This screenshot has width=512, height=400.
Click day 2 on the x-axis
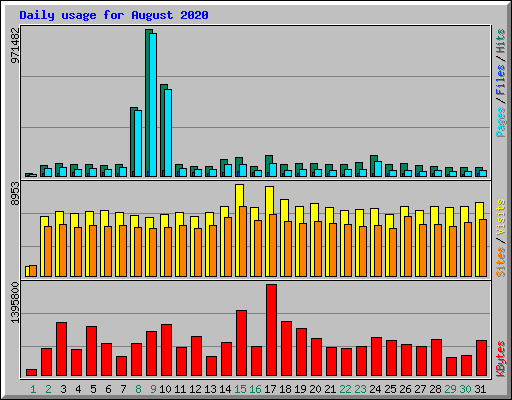click(48, 389)
